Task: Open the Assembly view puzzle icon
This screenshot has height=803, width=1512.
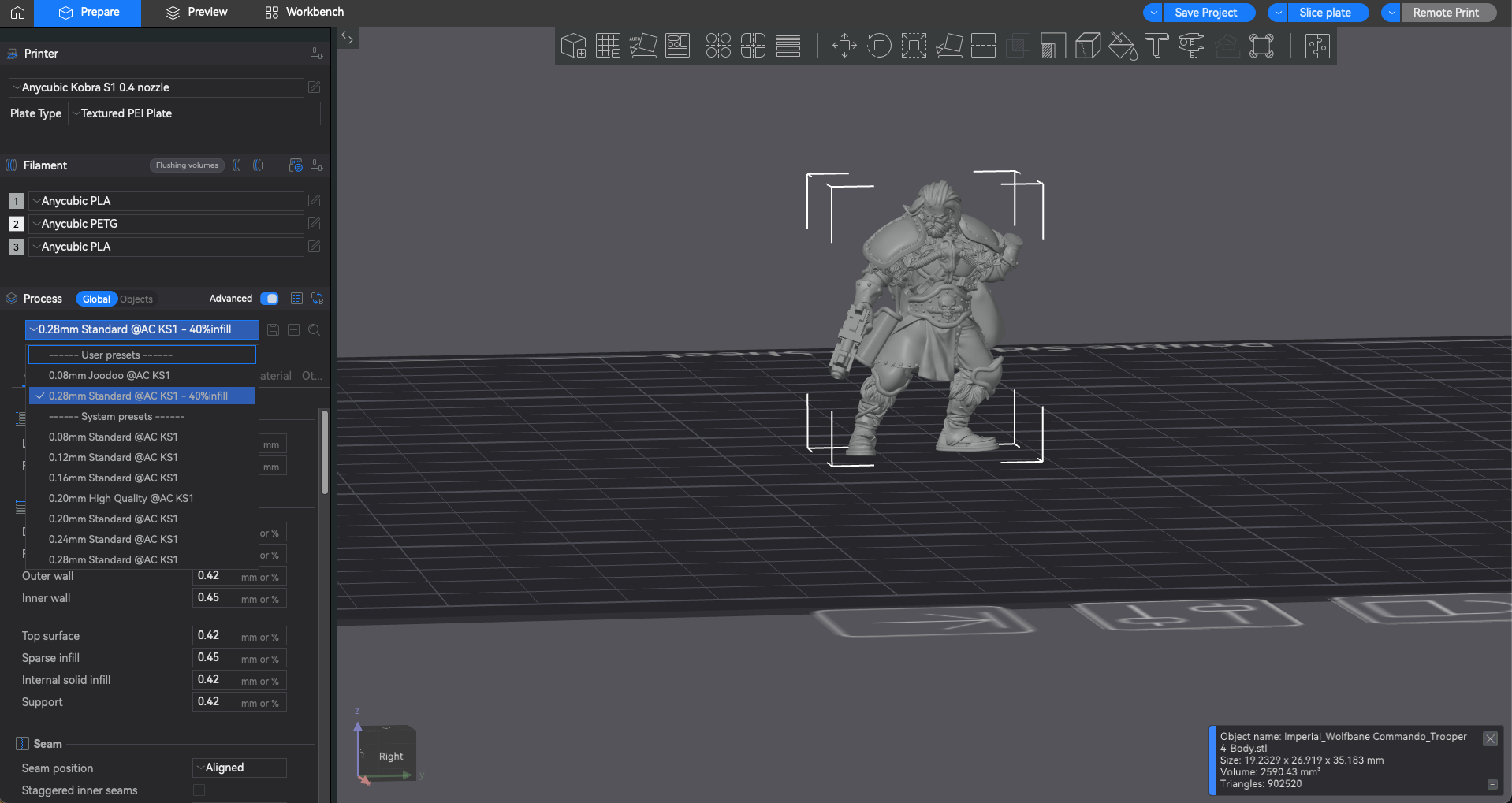Action: (x=1317, y=46)
